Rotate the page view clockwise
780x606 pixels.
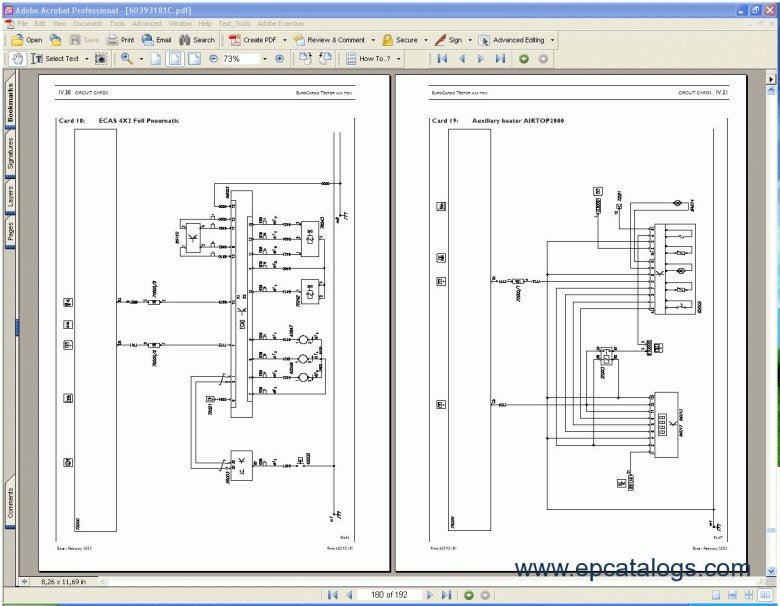(304, 58)
